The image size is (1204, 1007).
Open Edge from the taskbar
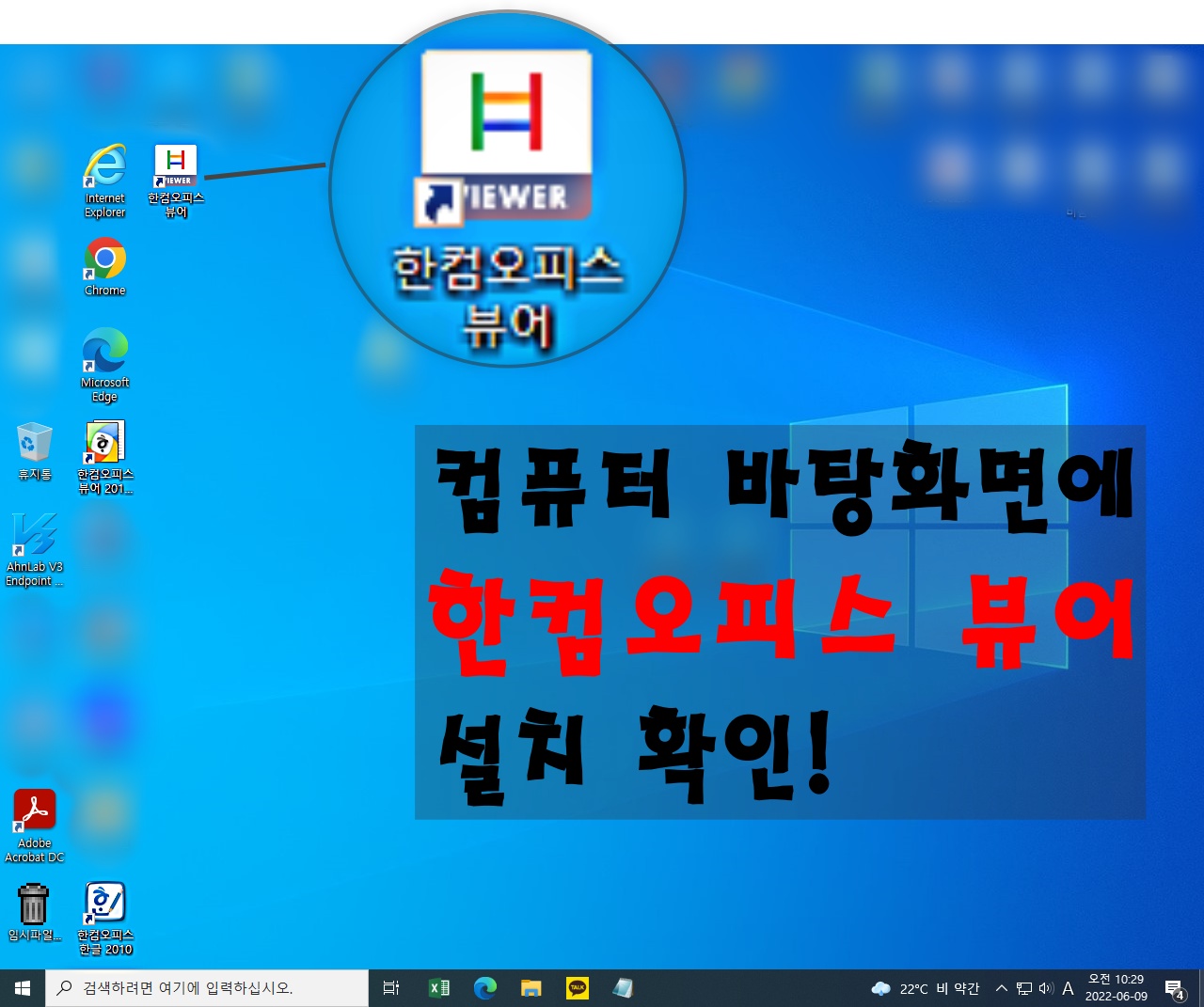point(484,988)
